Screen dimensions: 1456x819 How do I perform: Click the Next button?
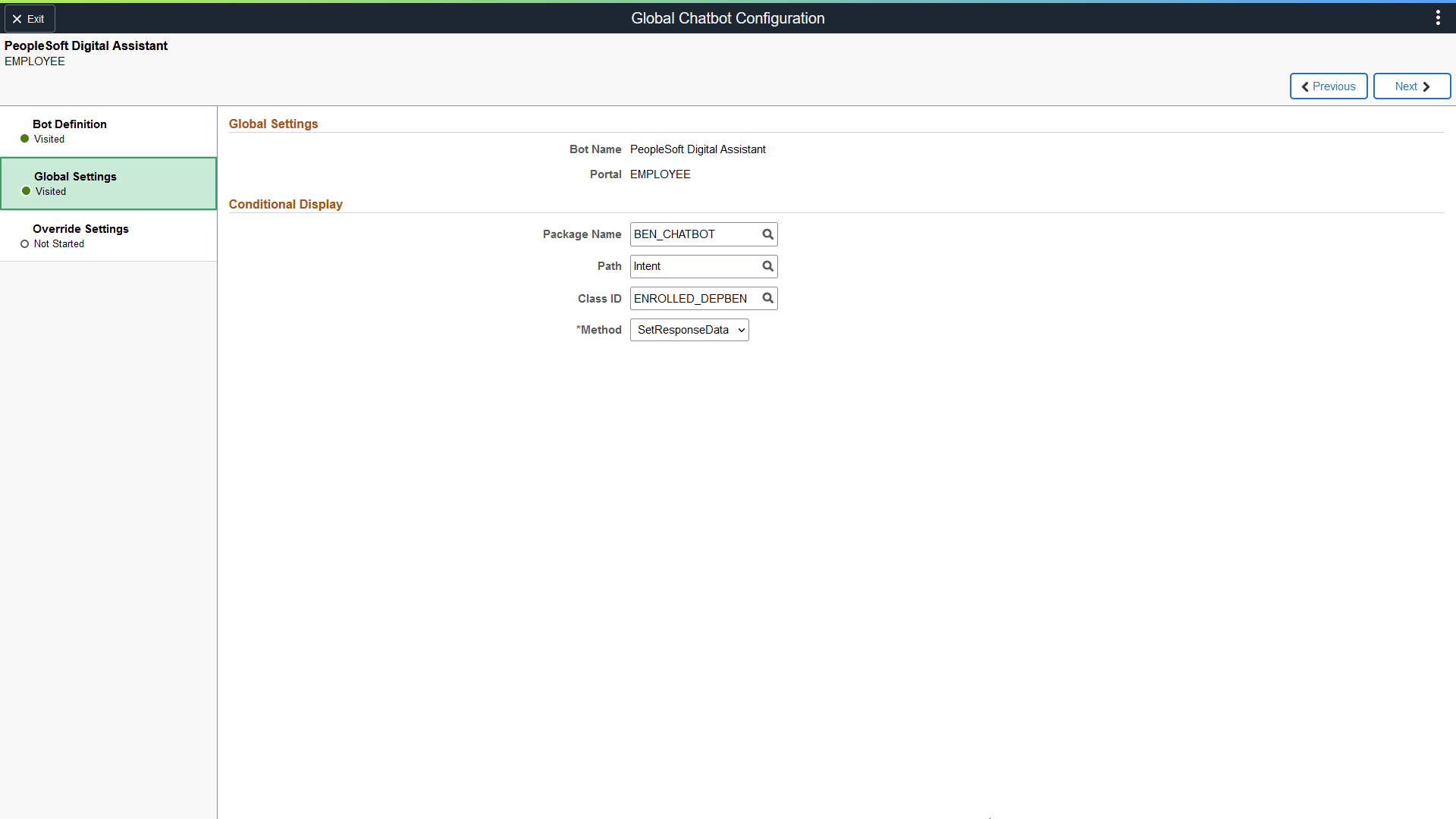click(1411, 86)
